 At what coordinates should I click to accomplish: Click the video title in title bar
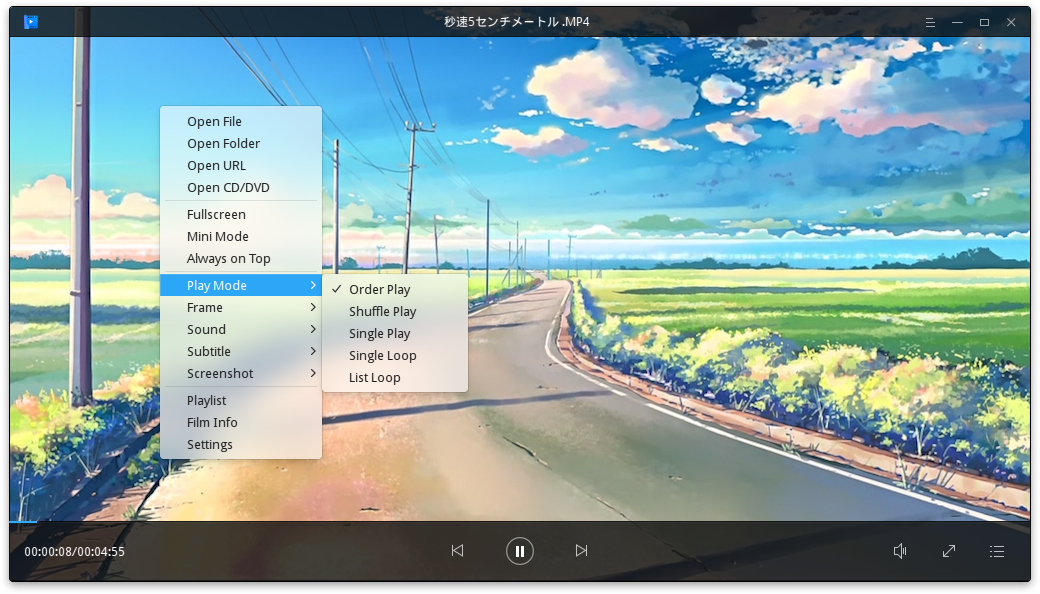[x=517, y=22]
